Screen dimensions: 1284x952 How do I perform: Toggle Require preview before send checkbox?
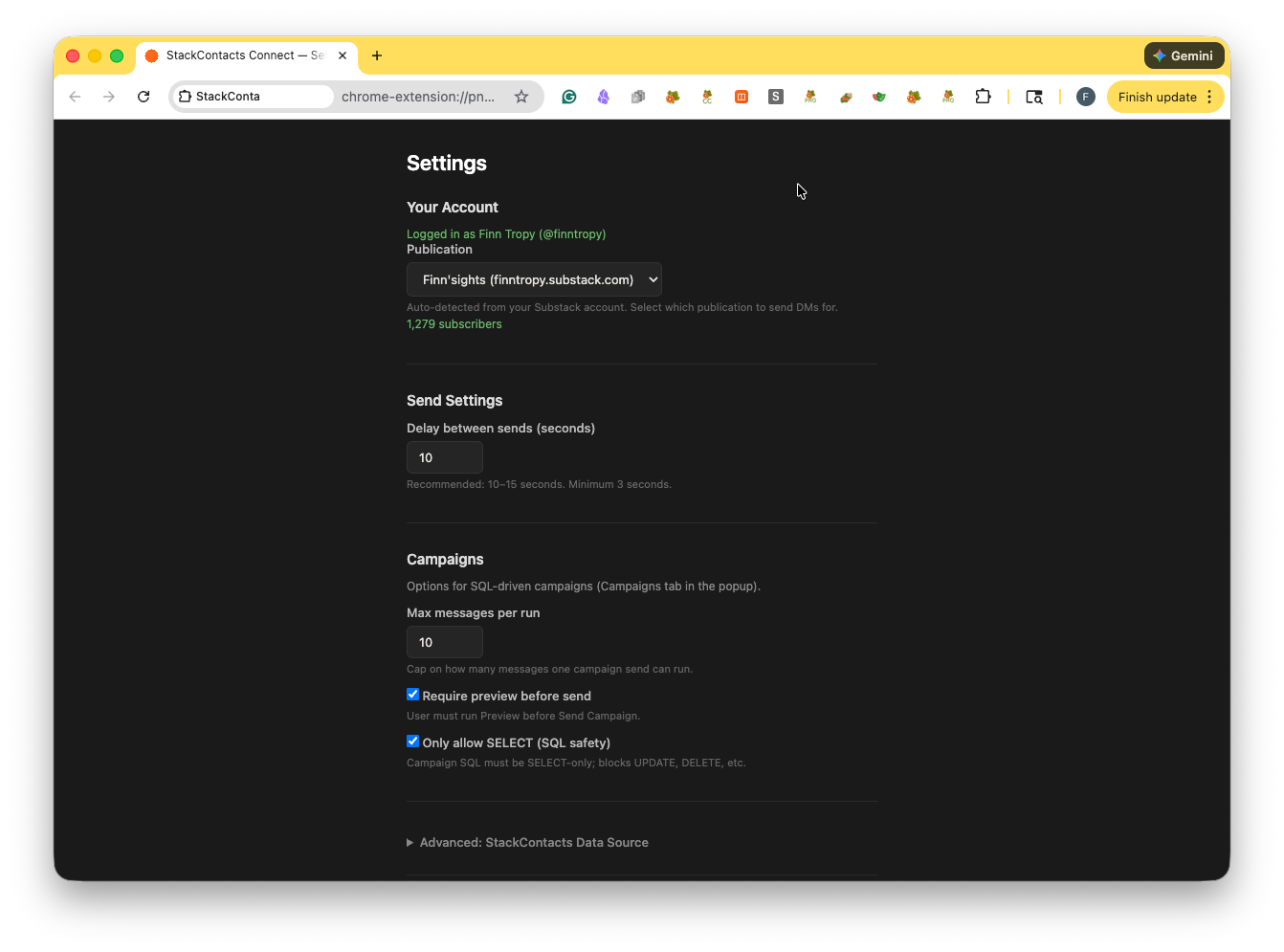(x=412, y=695)
